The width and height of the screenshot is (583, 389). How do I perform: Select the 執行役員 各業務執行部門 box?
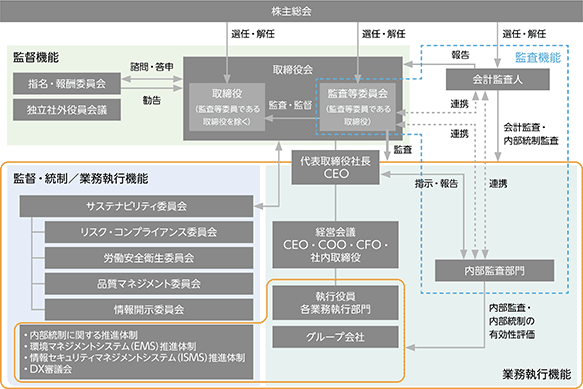335,303
